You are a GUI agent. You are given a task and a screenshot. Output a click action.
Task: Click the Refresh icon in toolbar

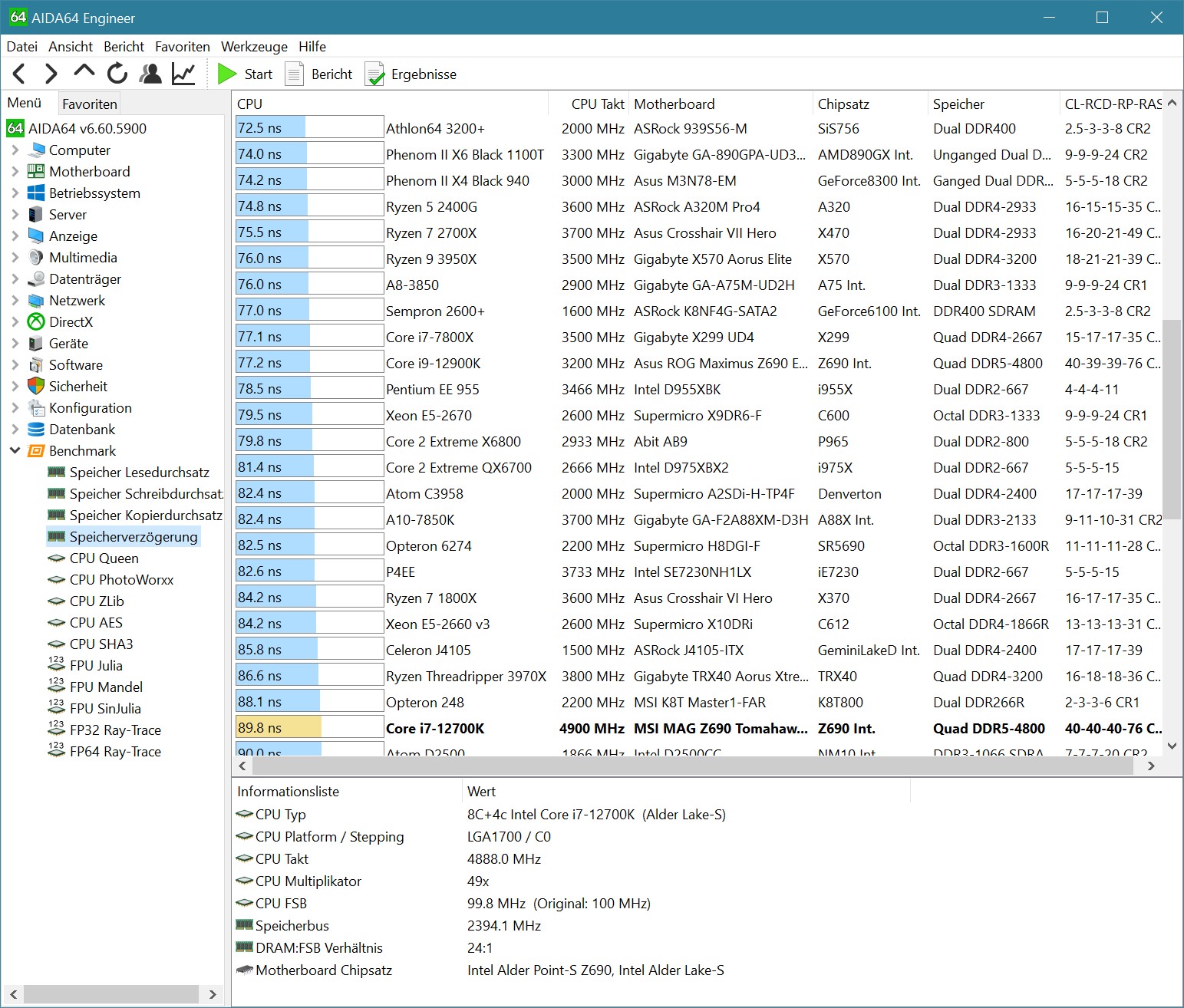(117, 74)
